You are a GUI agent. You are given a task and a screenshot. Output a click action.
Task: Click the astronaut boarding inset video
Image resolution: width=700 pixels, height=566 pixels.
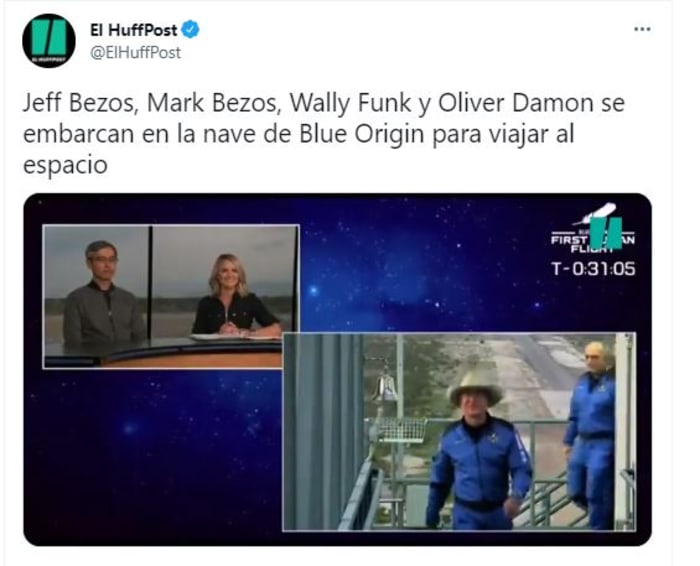tap(459, 432)
